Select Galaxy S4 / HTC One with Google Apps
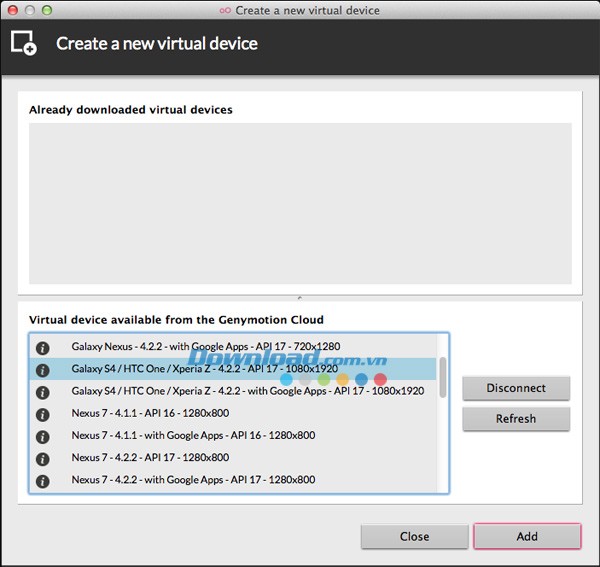Screen dimensions: 600x567 click(x=247, y=391)
